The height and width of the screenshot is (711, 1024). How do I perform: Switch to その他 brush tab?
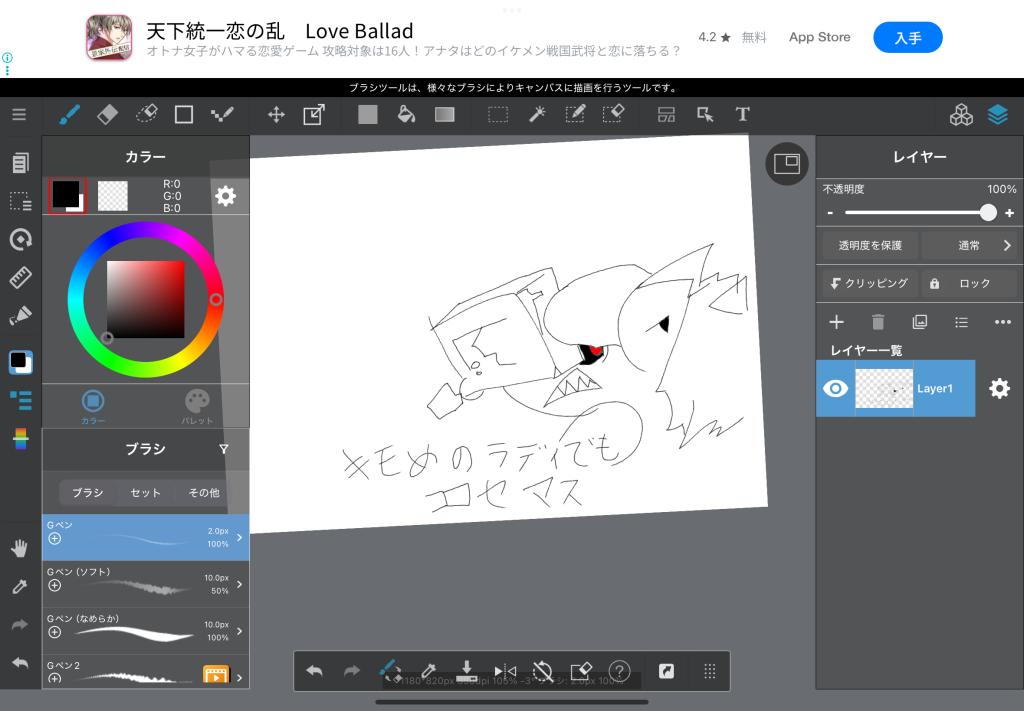pyautogui.click(x=204, y=493)
